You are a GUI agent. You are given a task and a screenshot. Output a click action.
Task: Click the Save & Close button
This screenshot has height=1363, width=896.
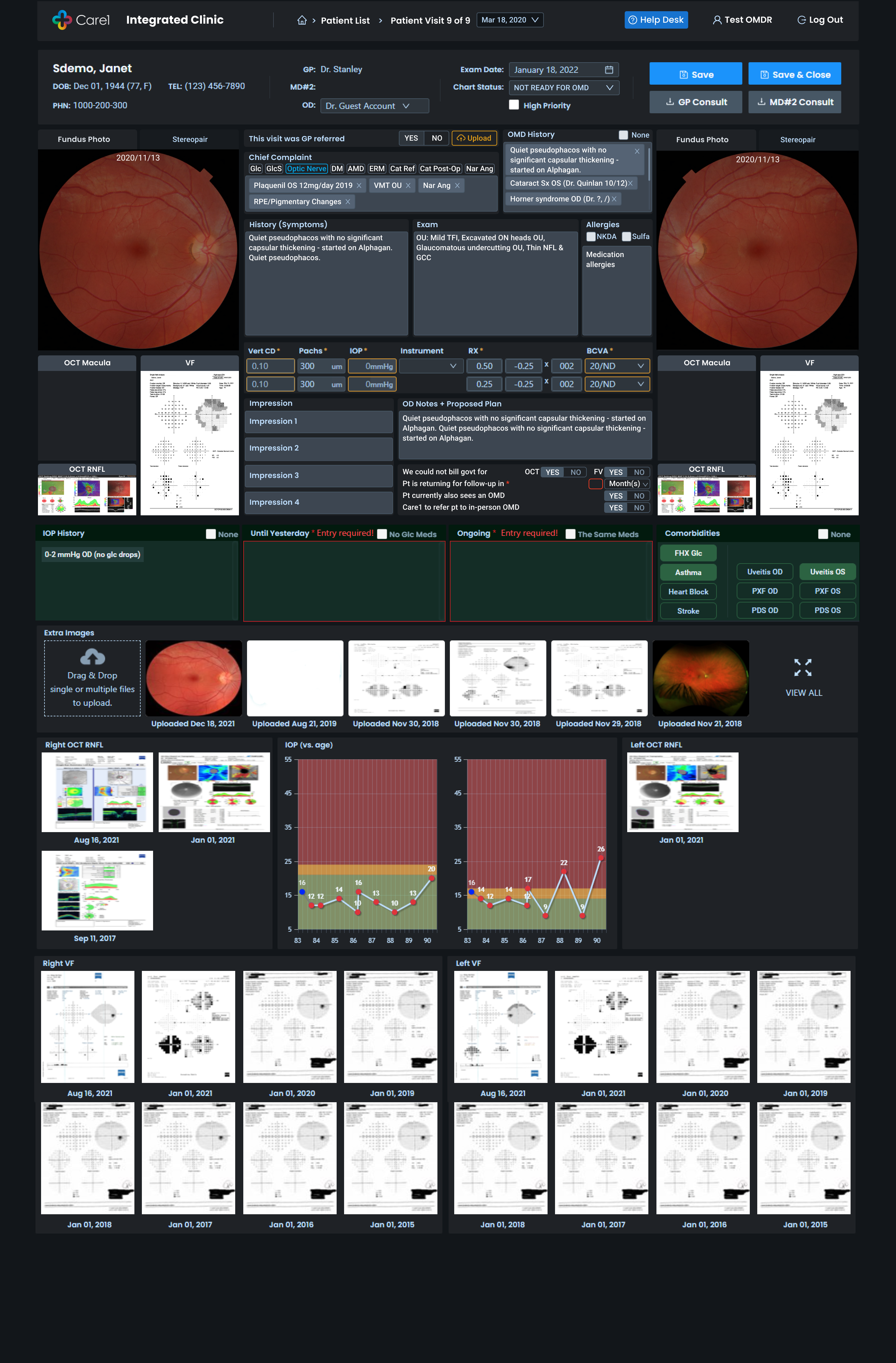[x=794, y=74]
